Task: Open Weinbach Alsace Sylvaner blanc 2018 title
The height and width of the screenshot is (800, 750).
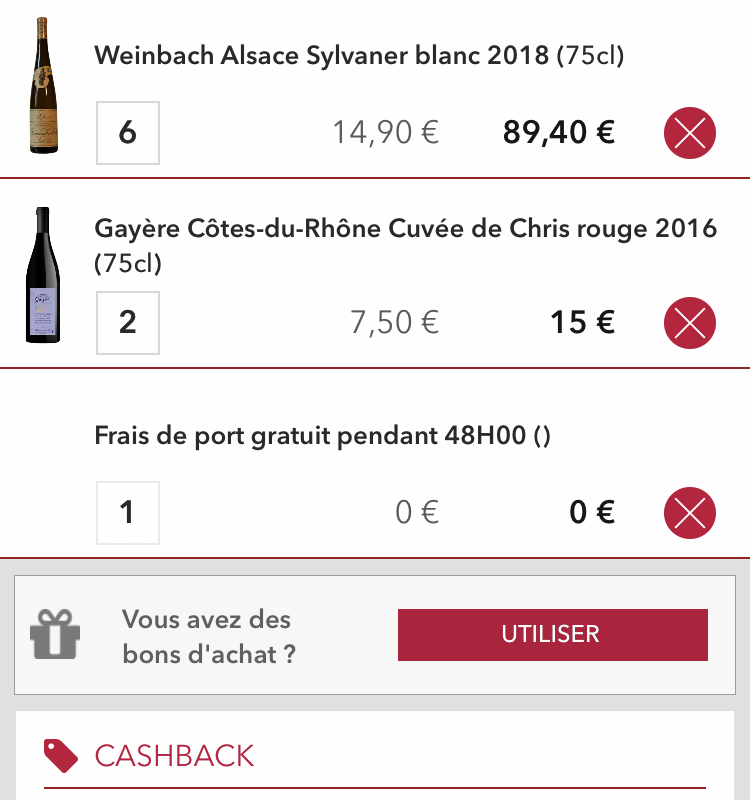Action: tap(359, 55)
